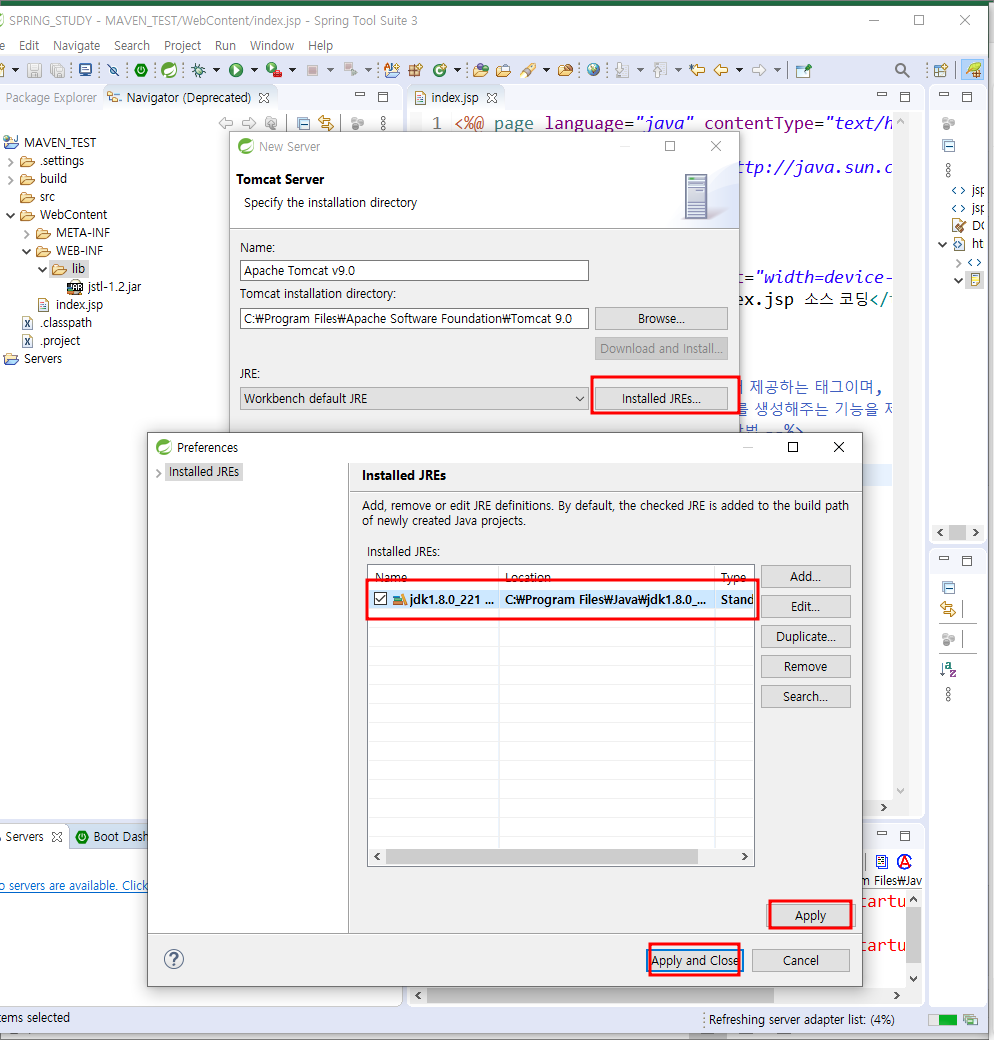Image resolution: width=994 pixels, height=1040 pixels.
Task: Click the Open Web Browser globe icon
Action: (x=593, y=70)
